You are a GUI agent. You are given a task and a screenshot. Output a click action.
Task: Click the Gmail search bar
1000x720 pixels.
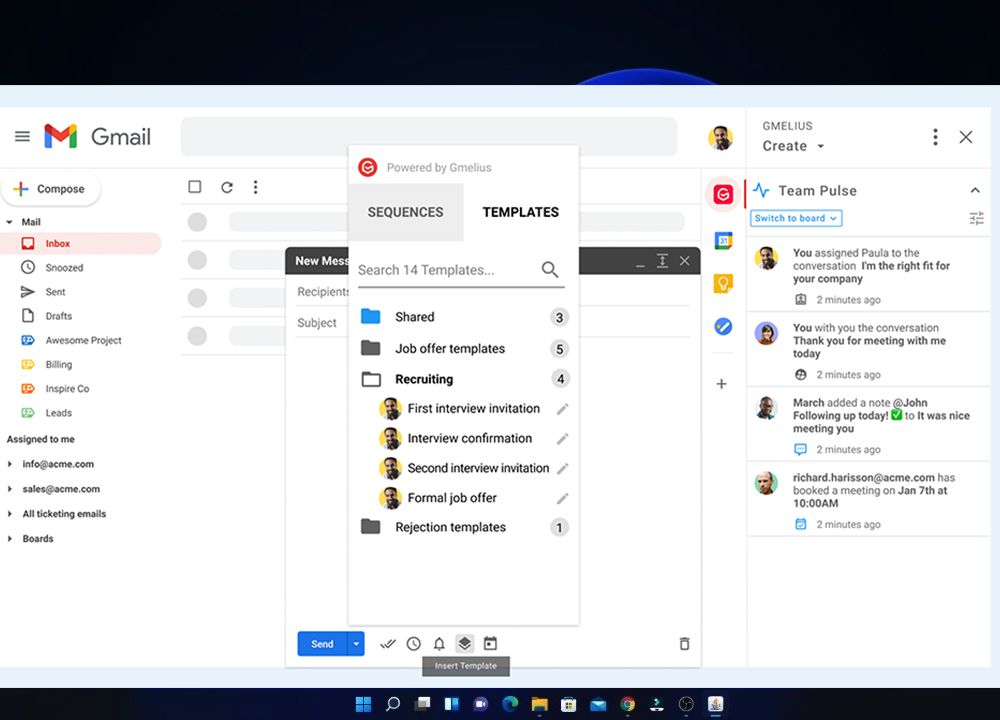coord(429,136)
